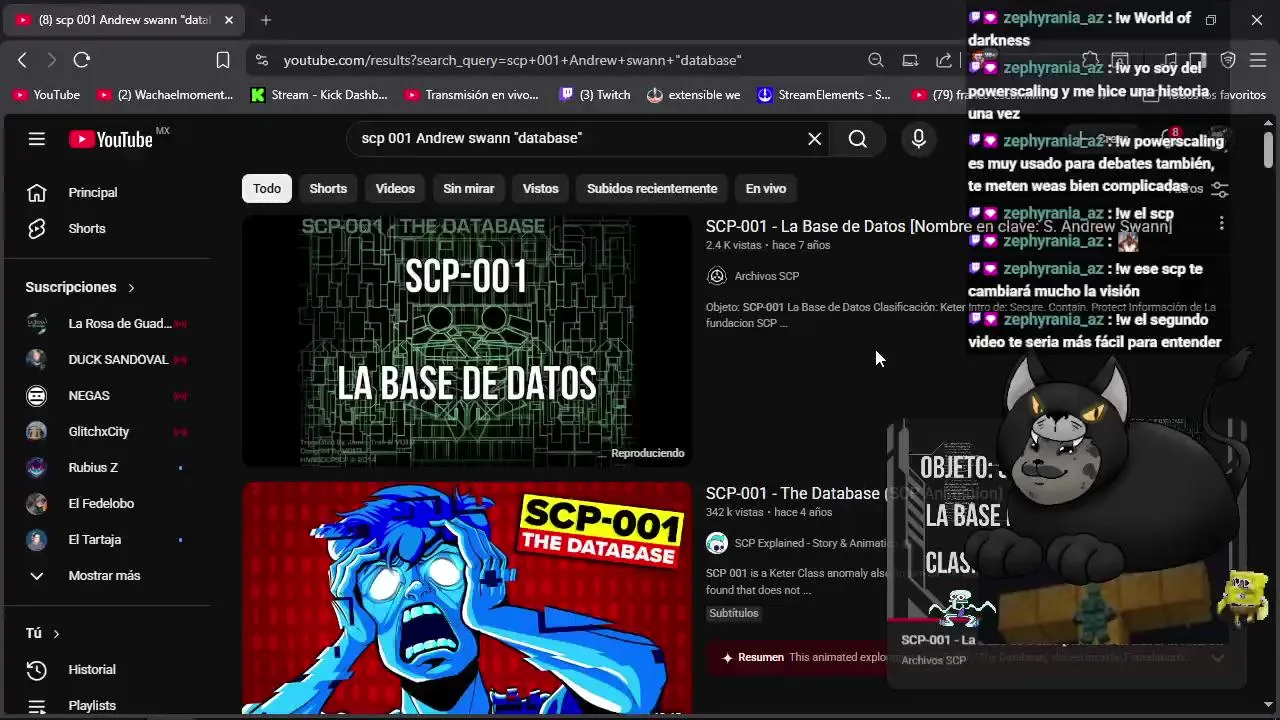1280x720 pixels.
Task: Open the YouTube bookmark in bookmarks bar
Action: tap(46, 95)
